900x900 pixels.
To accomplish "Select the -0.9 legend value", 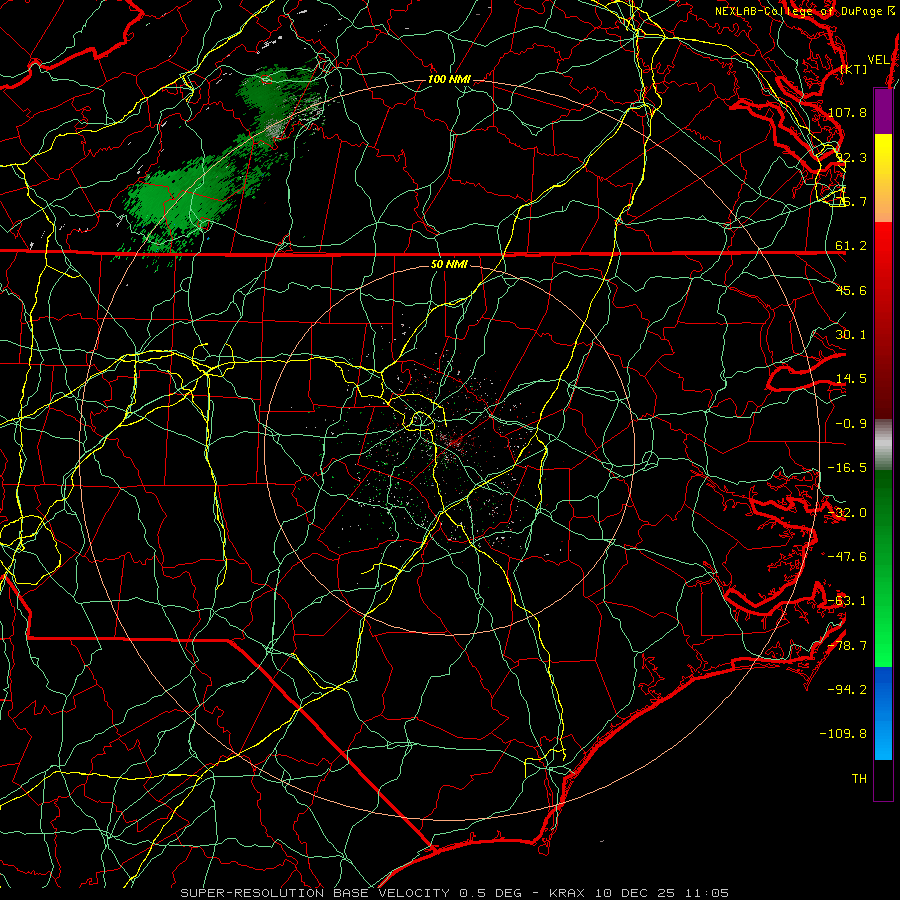I will click(x=851, y=424).
